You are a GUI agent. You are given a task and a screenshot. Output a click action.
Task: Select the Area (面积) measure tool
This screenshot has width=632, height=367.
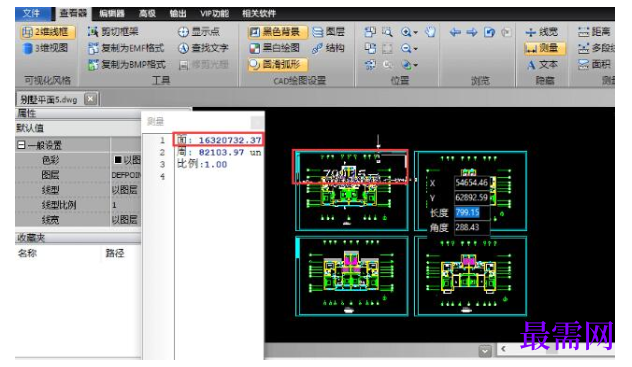[594, 64]
